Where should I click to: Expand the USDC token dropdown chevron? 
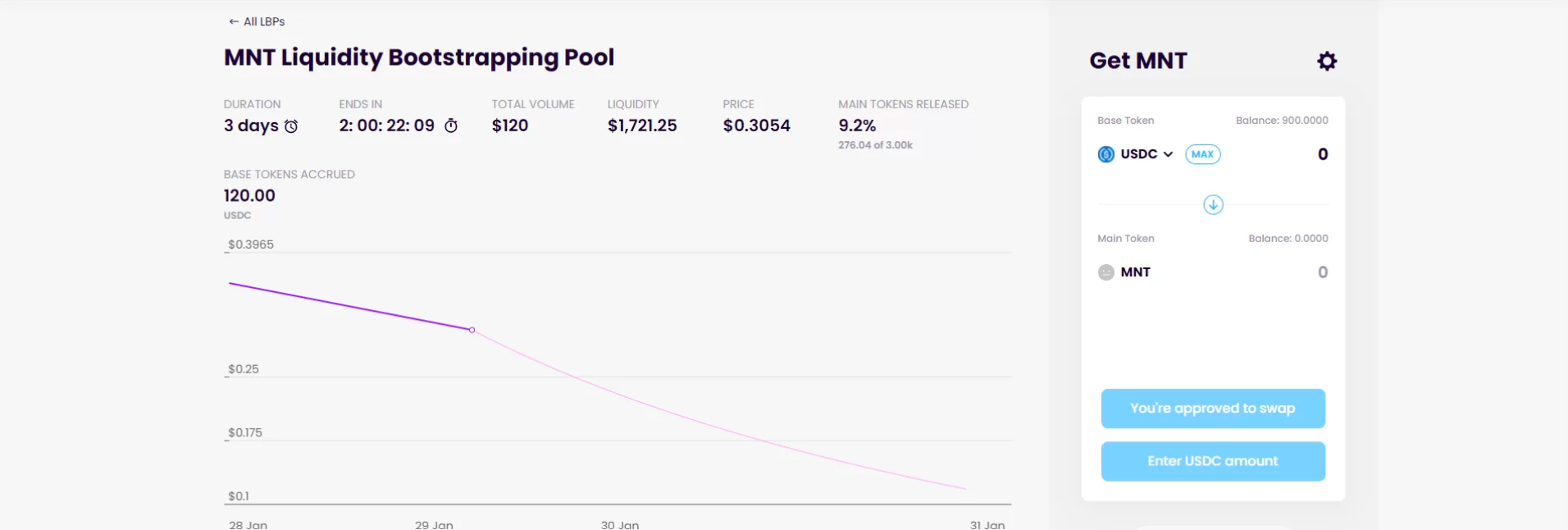tap(1168, 154)
